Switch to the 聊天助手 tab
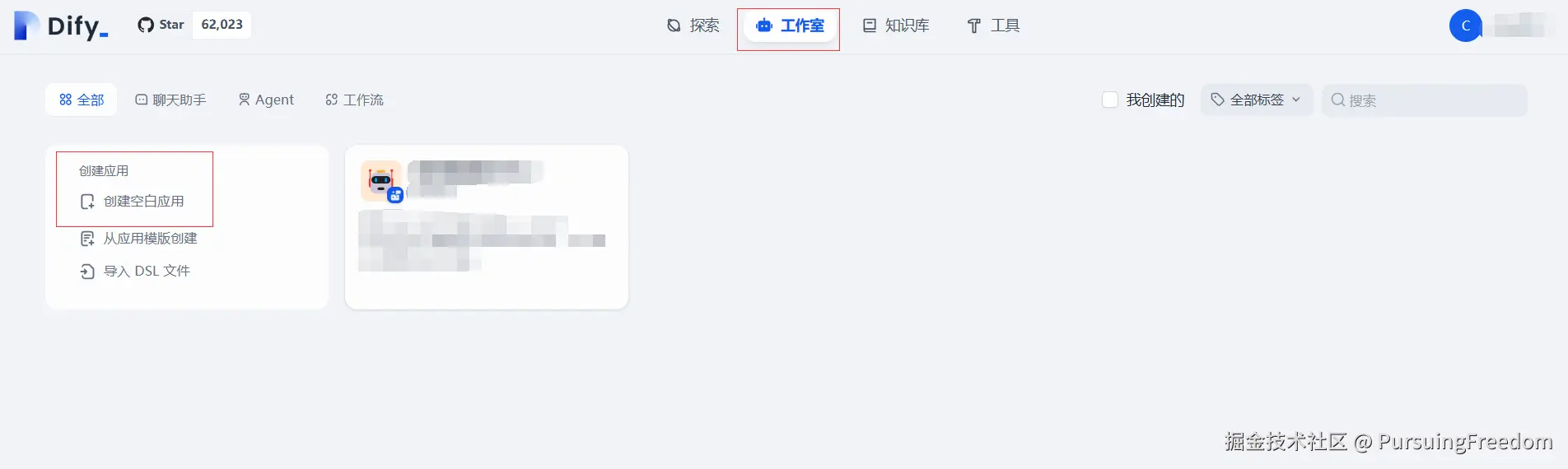Viewport: 1568px width, 469px height. pyautogui.click(x=171, y=100)
